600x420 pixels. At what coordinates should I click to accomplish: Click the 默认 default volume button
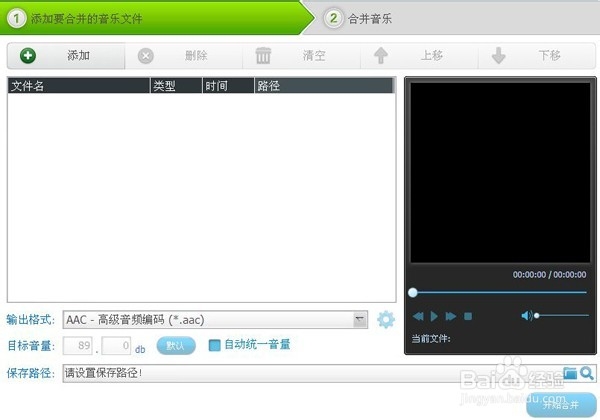(176, 346)
